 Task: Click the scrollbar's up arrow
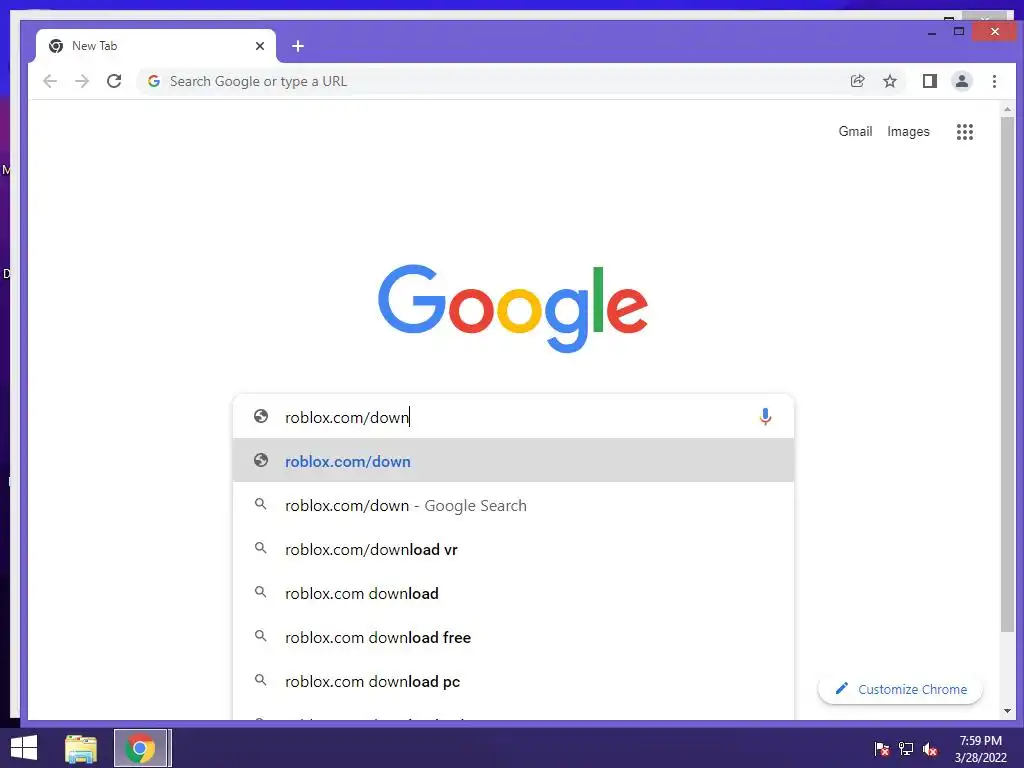pos(1007,109)
